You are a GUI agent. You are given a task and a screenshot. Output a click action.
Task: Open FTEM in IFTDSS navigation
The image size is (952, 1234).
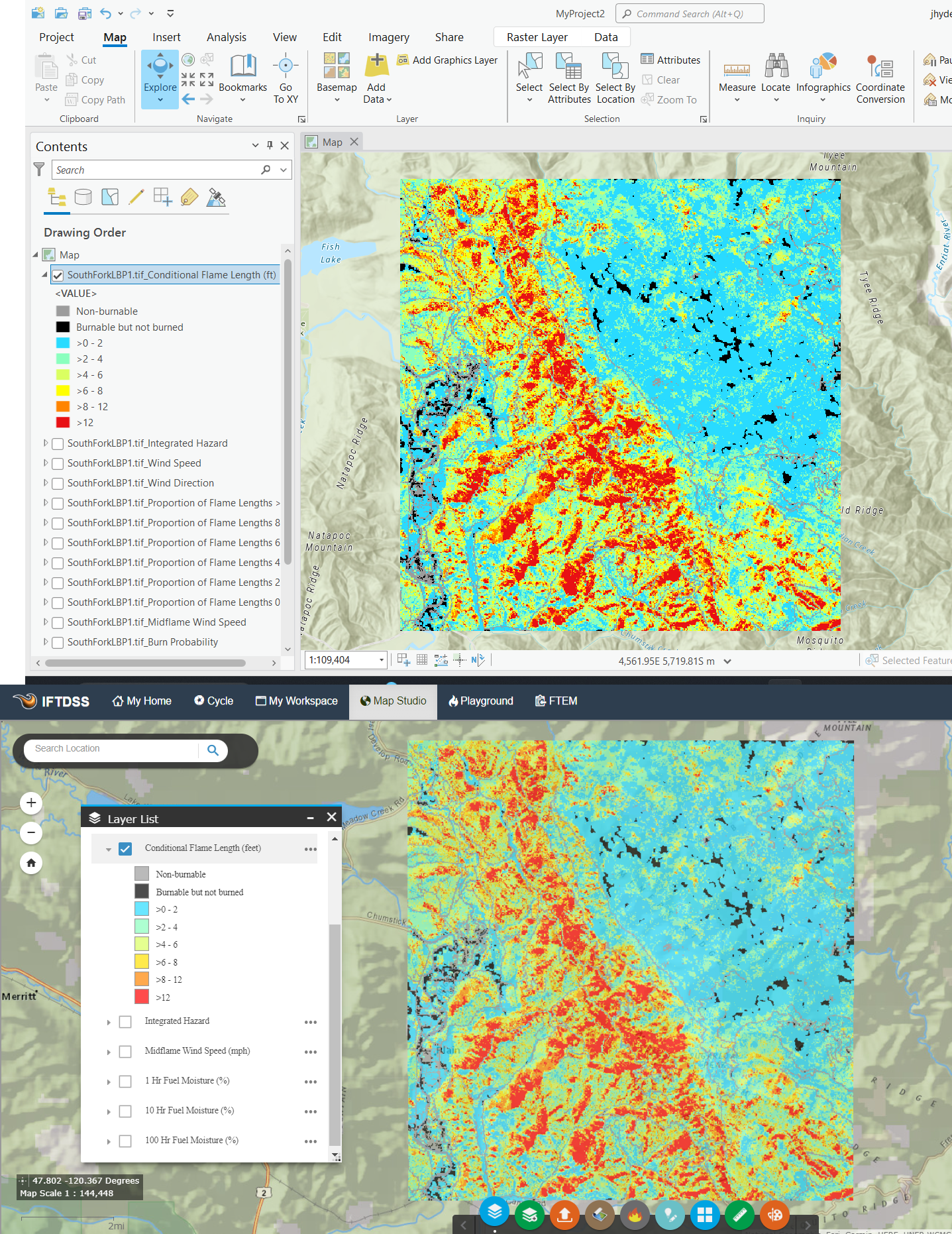(556, 701)
